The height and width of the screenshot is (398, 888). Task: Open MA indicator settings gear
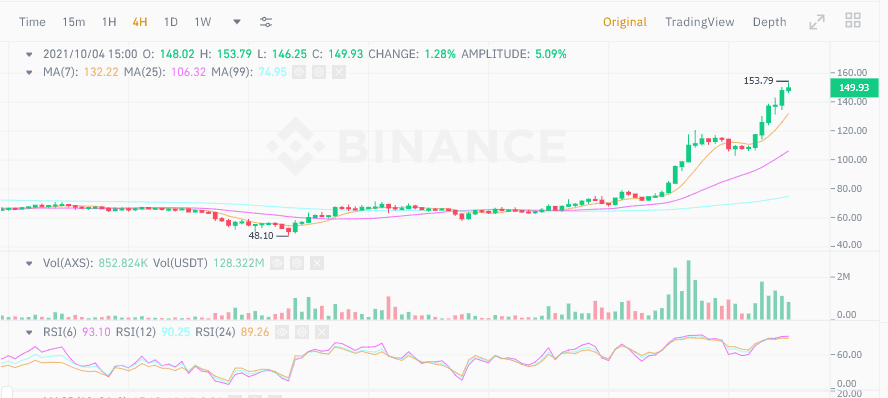[x=319, y=72]
